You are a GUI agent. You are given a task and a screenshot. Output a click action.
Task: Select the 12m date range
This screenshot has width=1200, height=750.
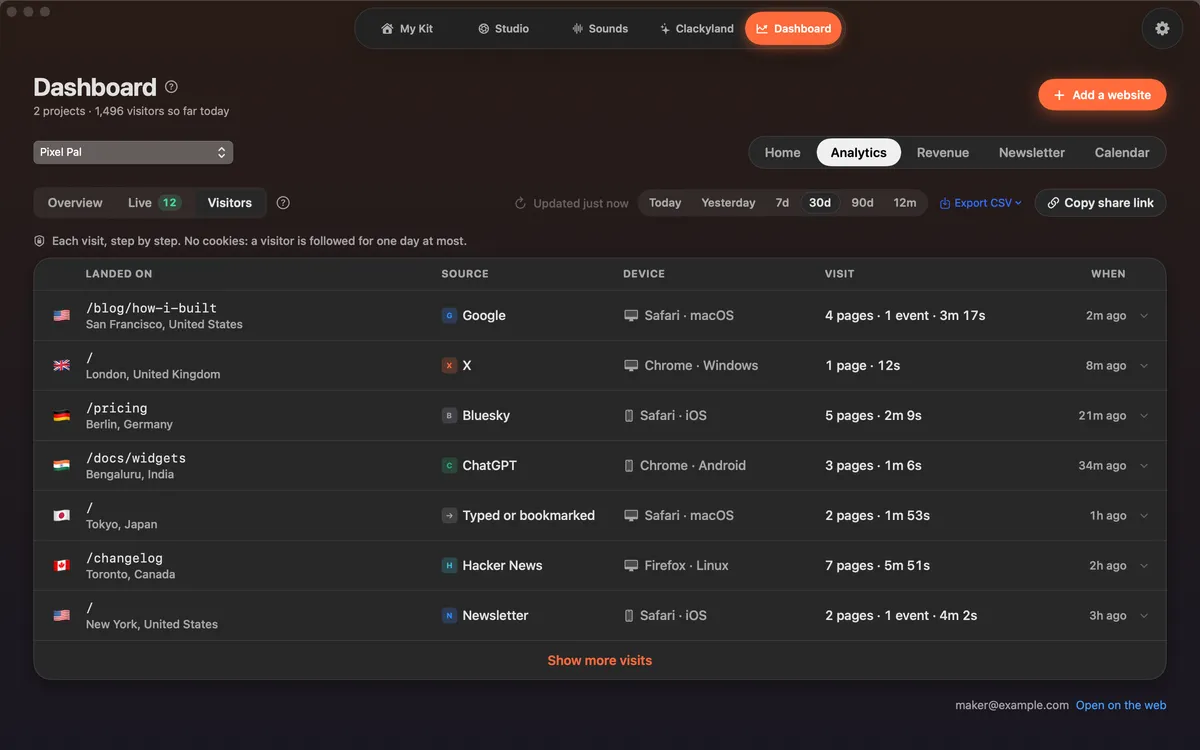[905, 203]
